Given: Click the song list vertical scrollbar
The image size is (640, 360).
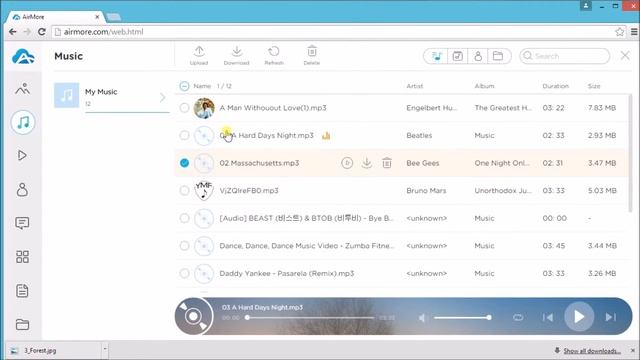Looking at the screenshot, I should (x=630, y=153).
